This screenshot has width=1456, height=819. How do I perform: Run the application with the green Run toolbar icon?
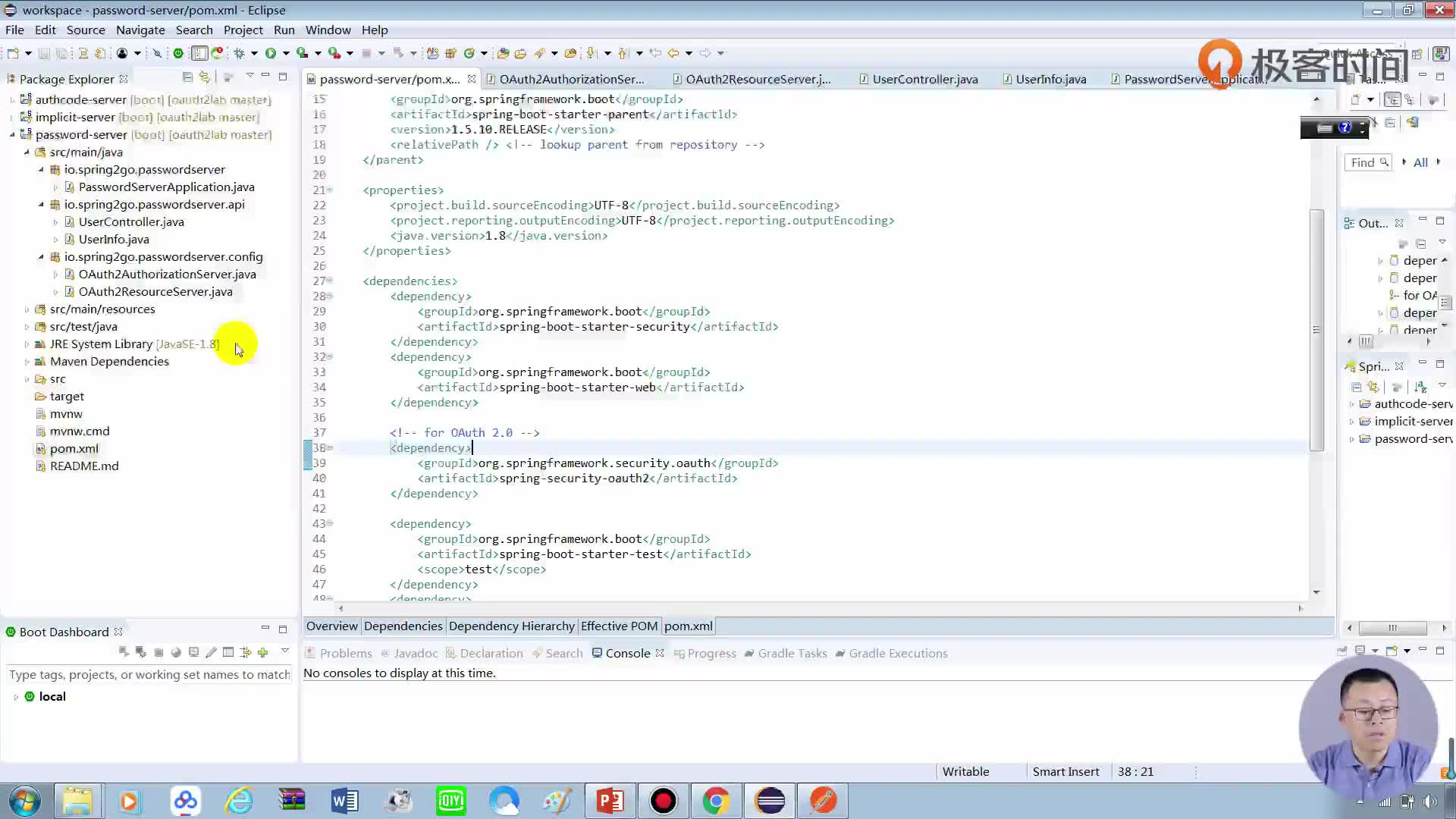coord(271,53)
